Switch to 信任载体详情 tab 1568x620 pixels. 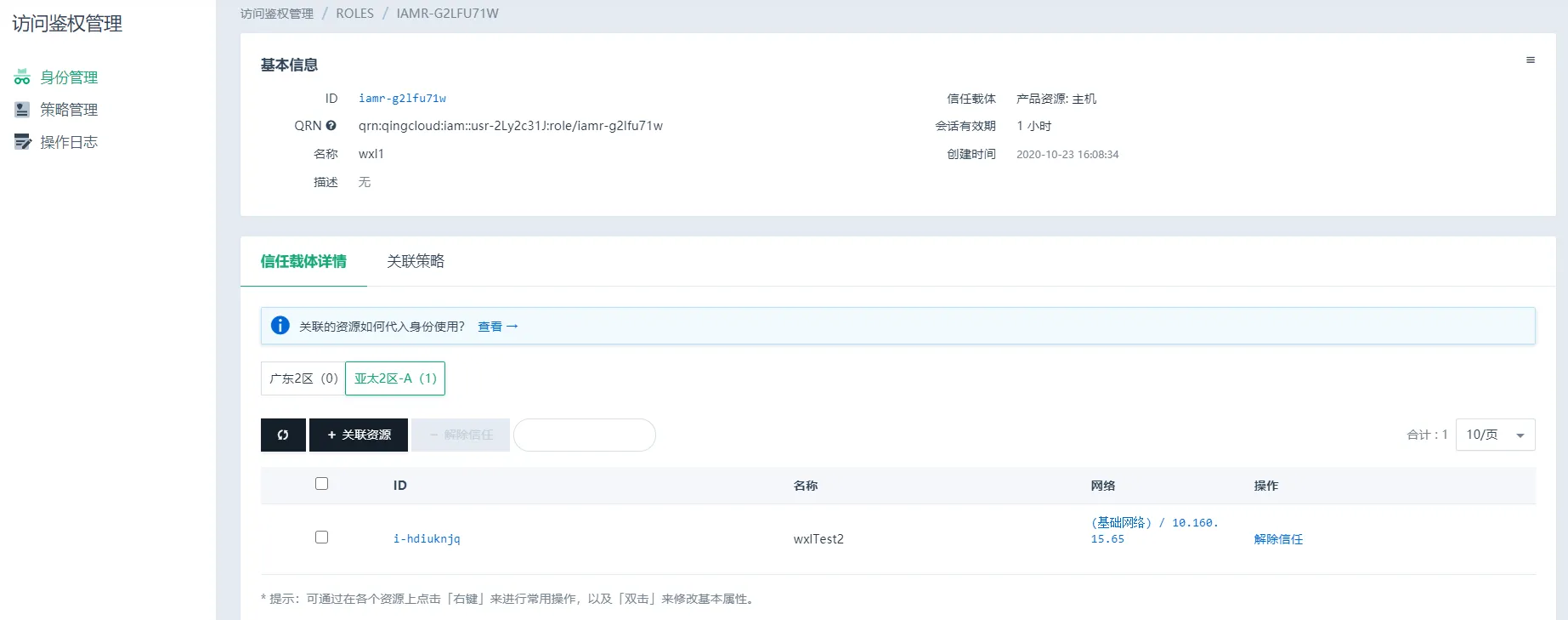(303, 262)
